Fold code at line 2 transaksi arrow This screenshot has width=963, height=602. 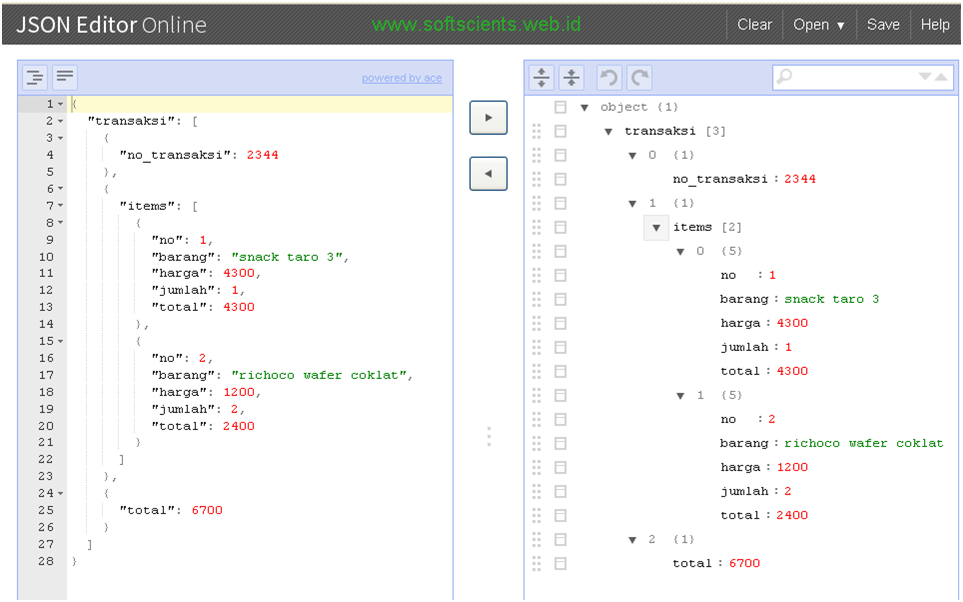pos(61,121)
